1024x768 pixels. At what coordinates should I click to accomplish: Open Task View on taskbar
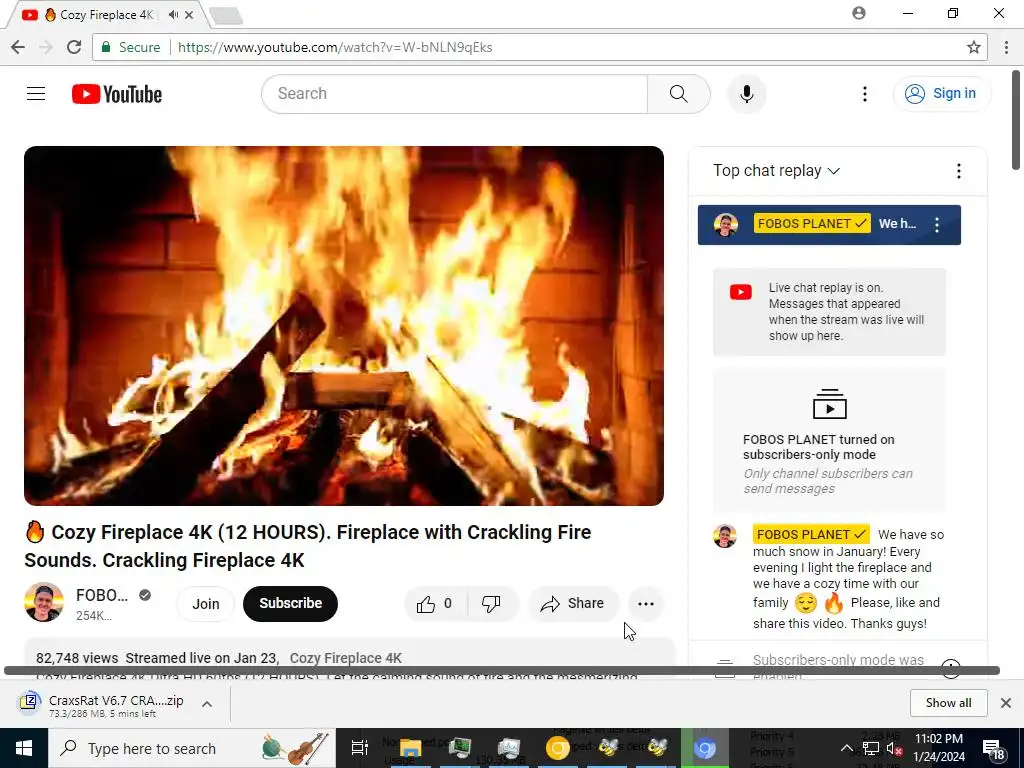[360, 748]
